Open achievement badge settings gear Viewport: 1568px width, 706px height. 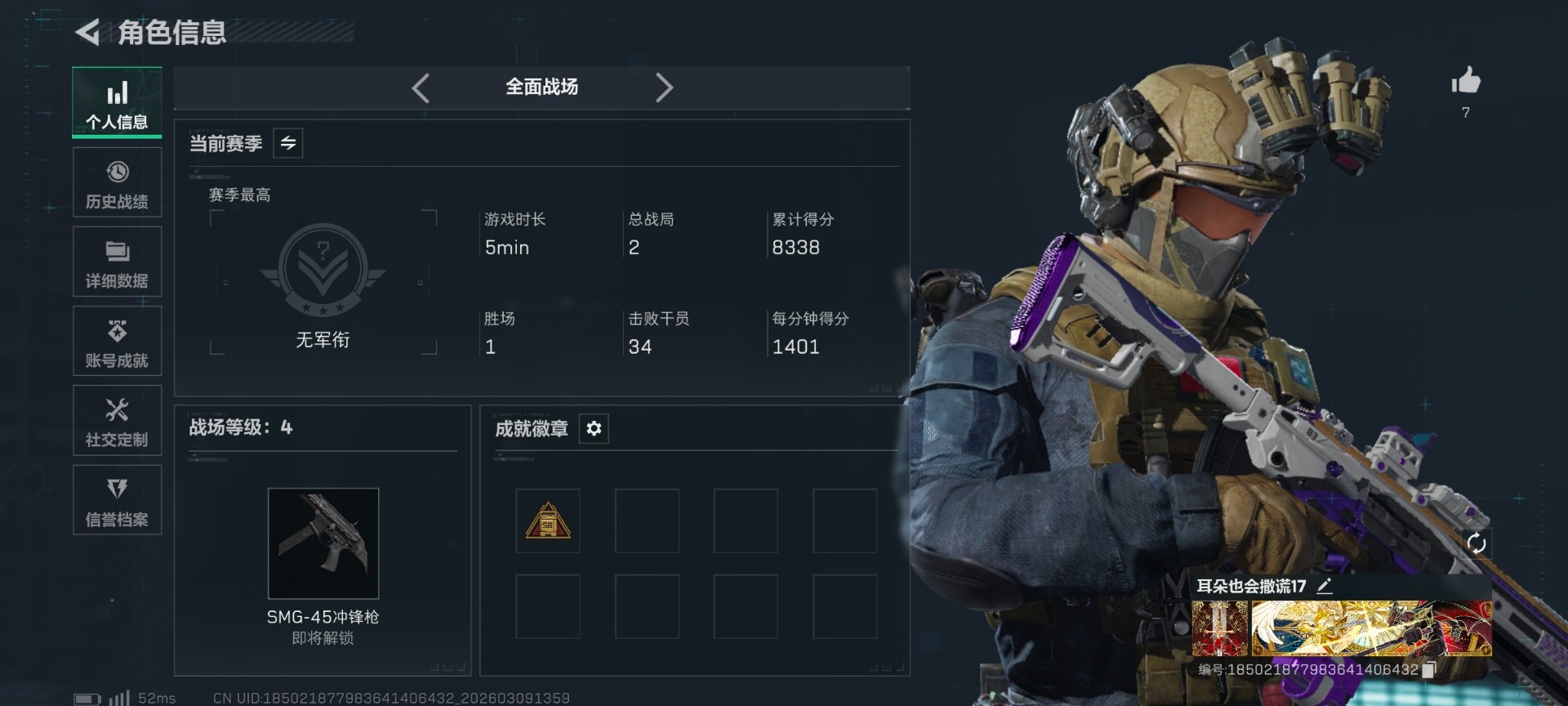click(x=594, y=428)
